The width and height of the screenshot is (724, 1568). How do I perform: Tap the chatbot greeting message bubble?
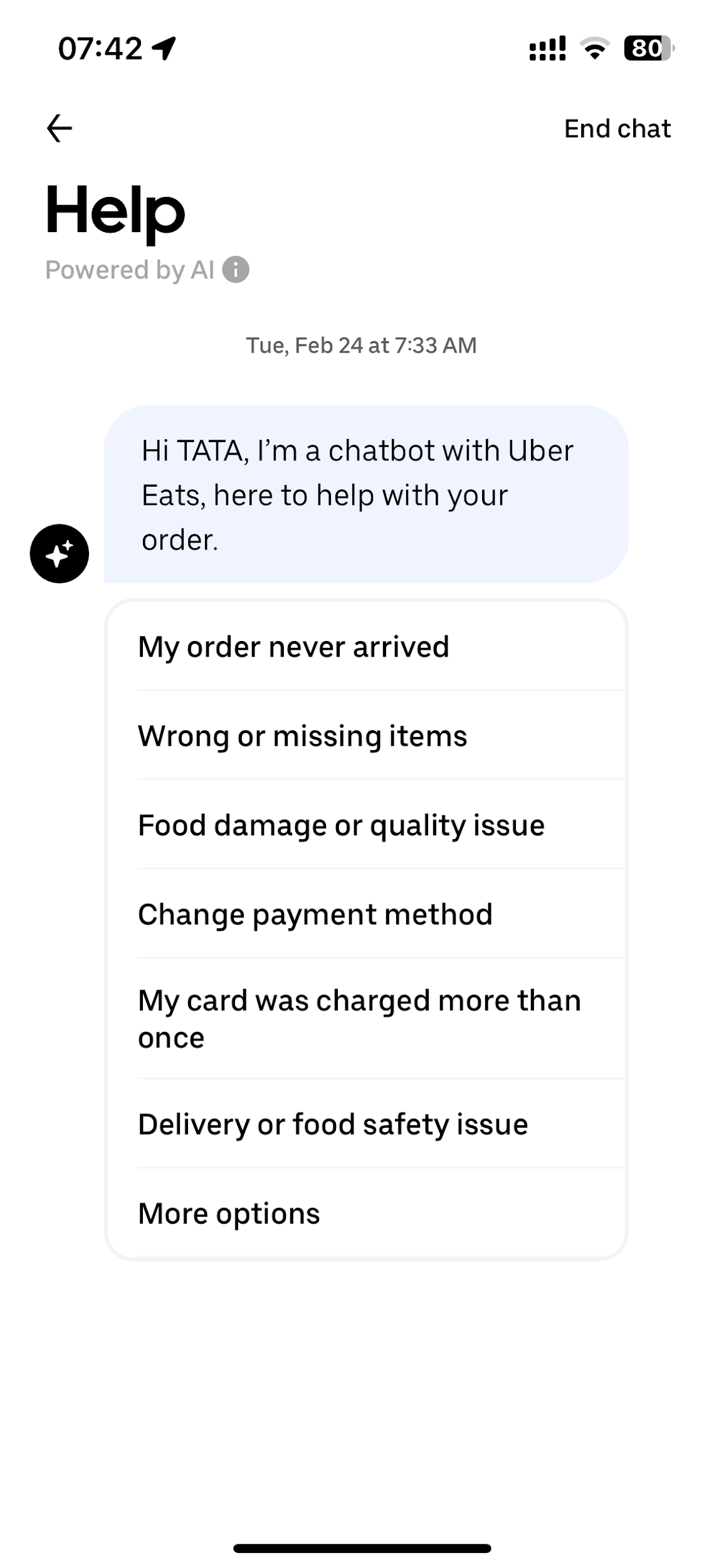pyautogui.click(x=366, y=494)
